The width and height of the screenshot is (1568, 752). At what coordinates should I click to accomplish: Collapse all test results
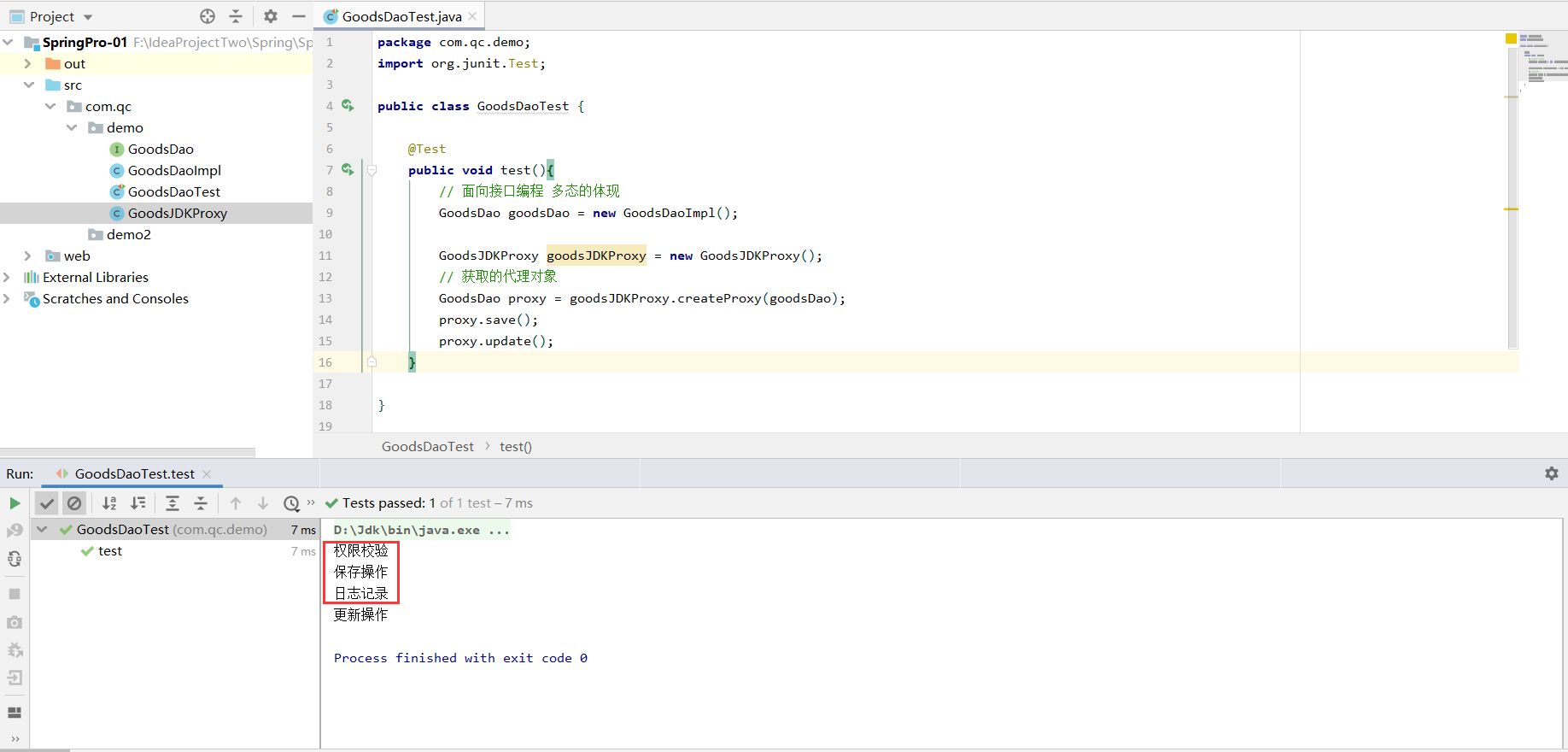201,503
